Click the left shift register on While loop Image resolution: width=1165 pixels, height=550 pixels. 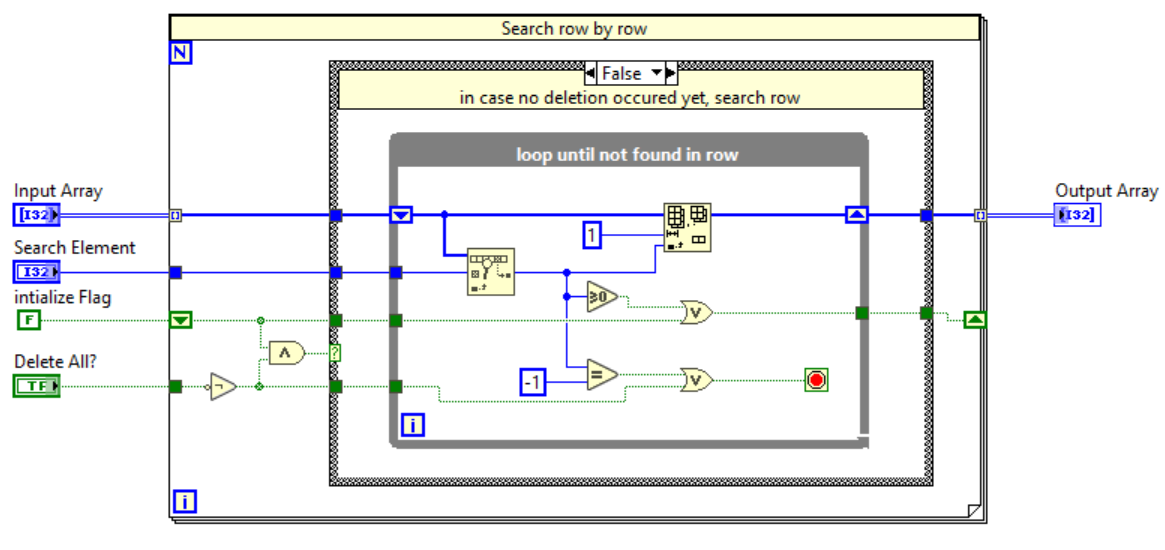[x=400, y=216]
